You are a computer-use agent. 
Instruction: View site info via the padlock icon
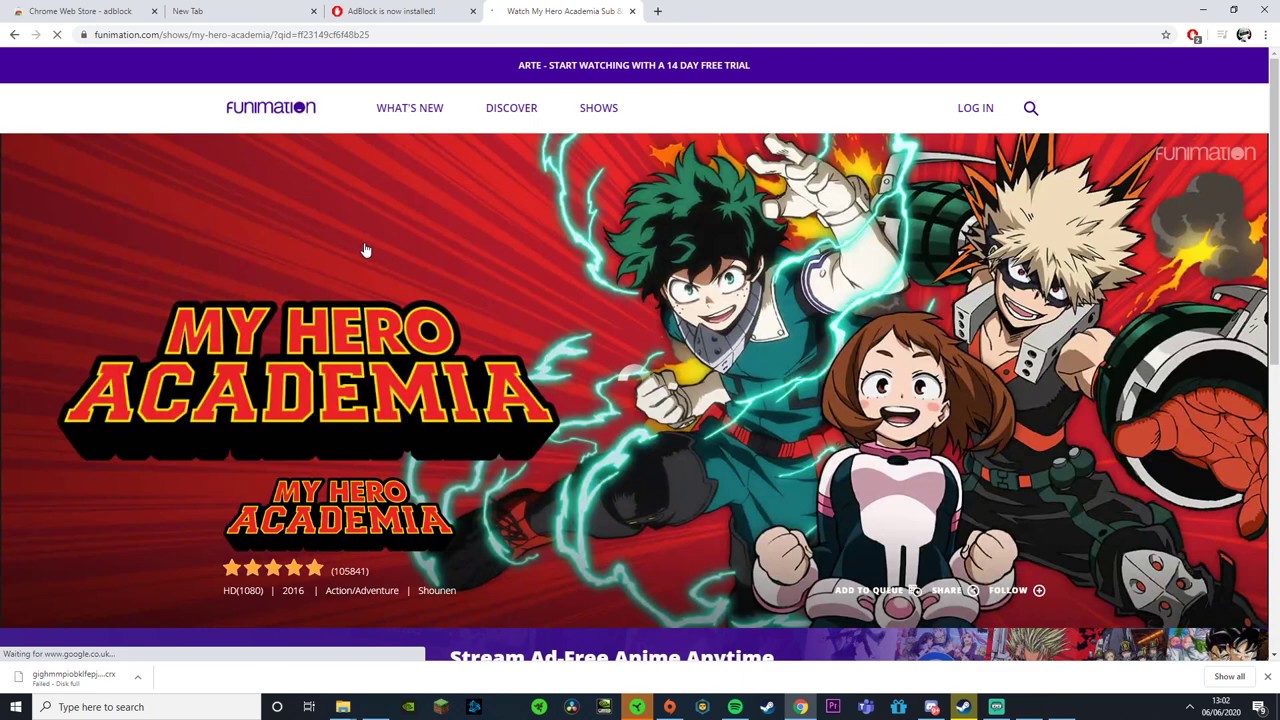coord(84,35)
